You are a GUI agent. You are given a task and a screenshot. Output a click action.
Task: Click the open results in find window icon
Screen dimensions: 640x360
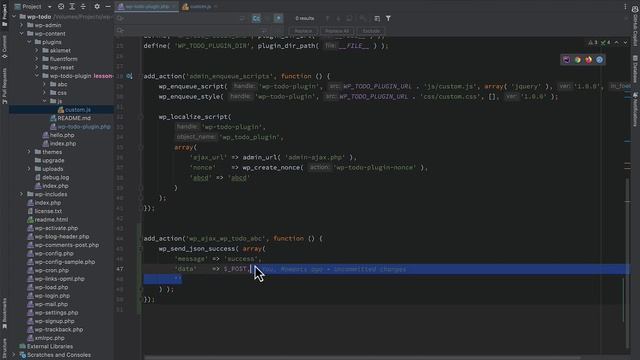377,18
